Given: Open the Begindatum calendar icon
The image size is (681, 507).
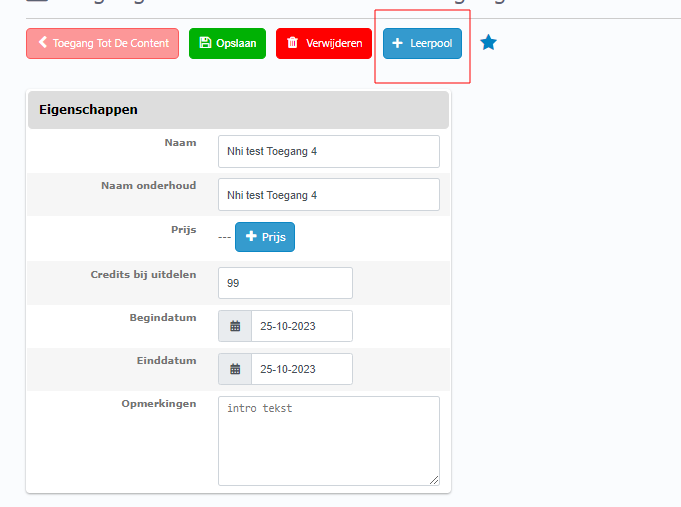Looking at the screenshot, I should (235, 326).
